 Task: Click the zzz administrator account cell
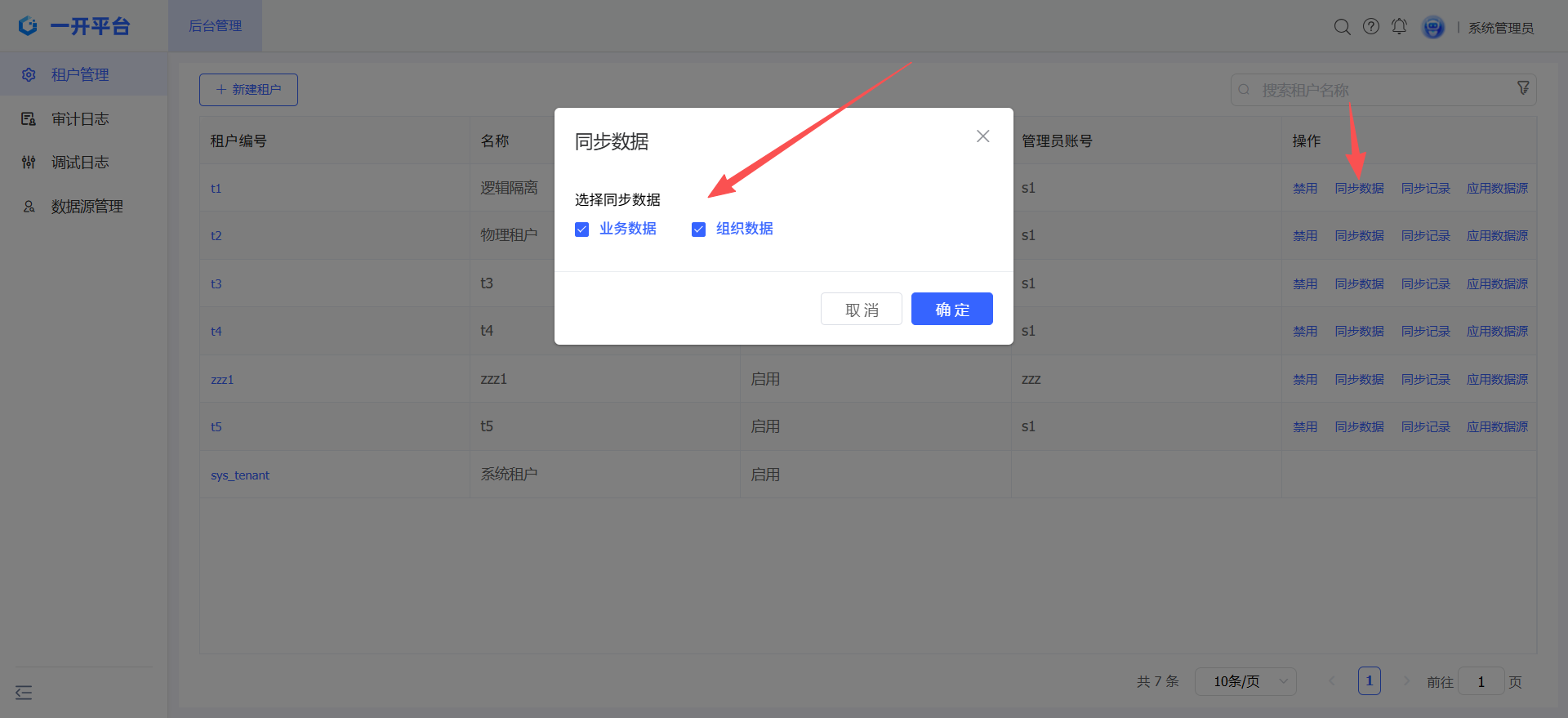[x=1031, y=379]
